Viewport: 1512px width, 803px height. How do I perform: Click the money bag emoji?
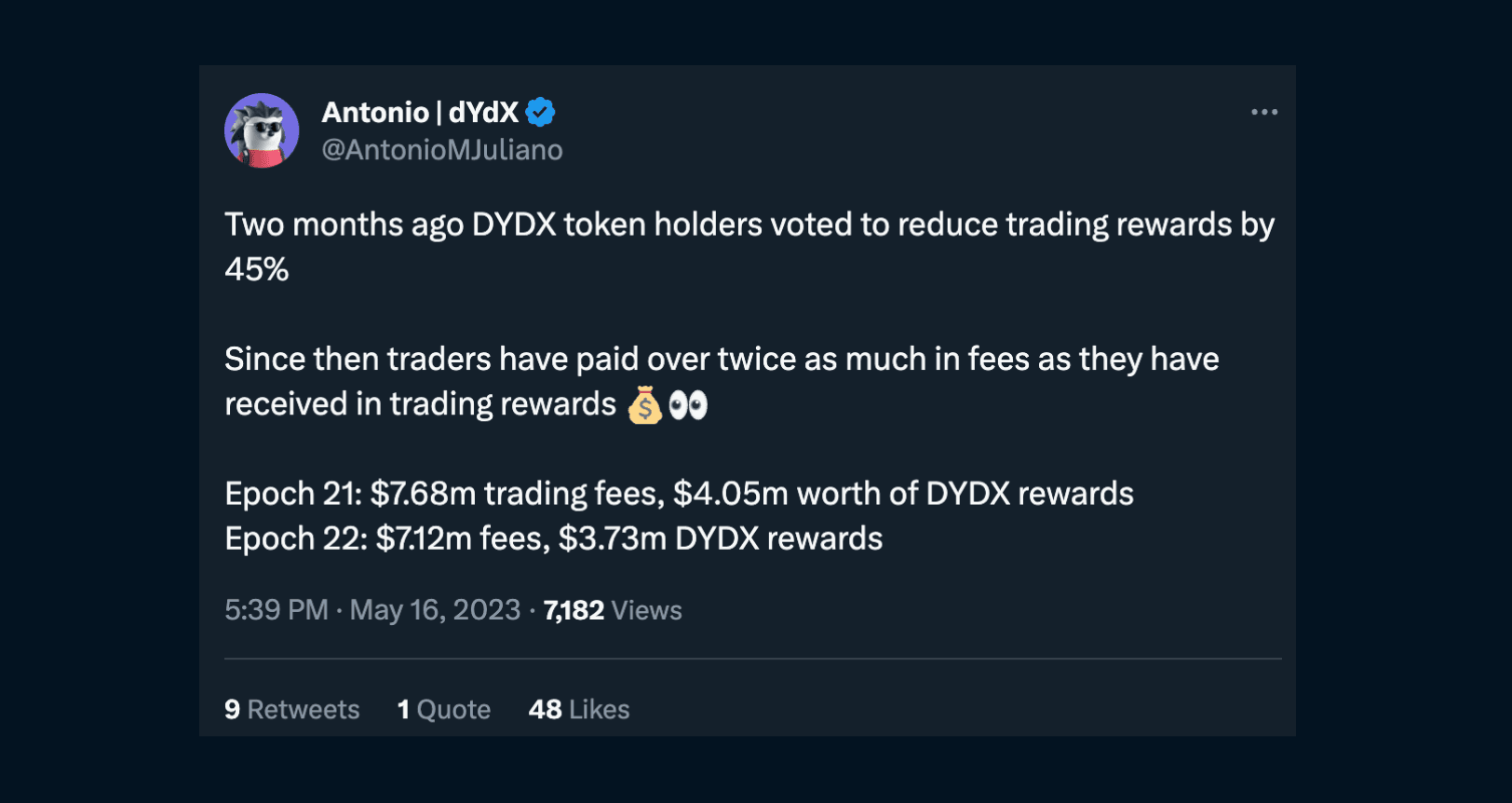644,405
